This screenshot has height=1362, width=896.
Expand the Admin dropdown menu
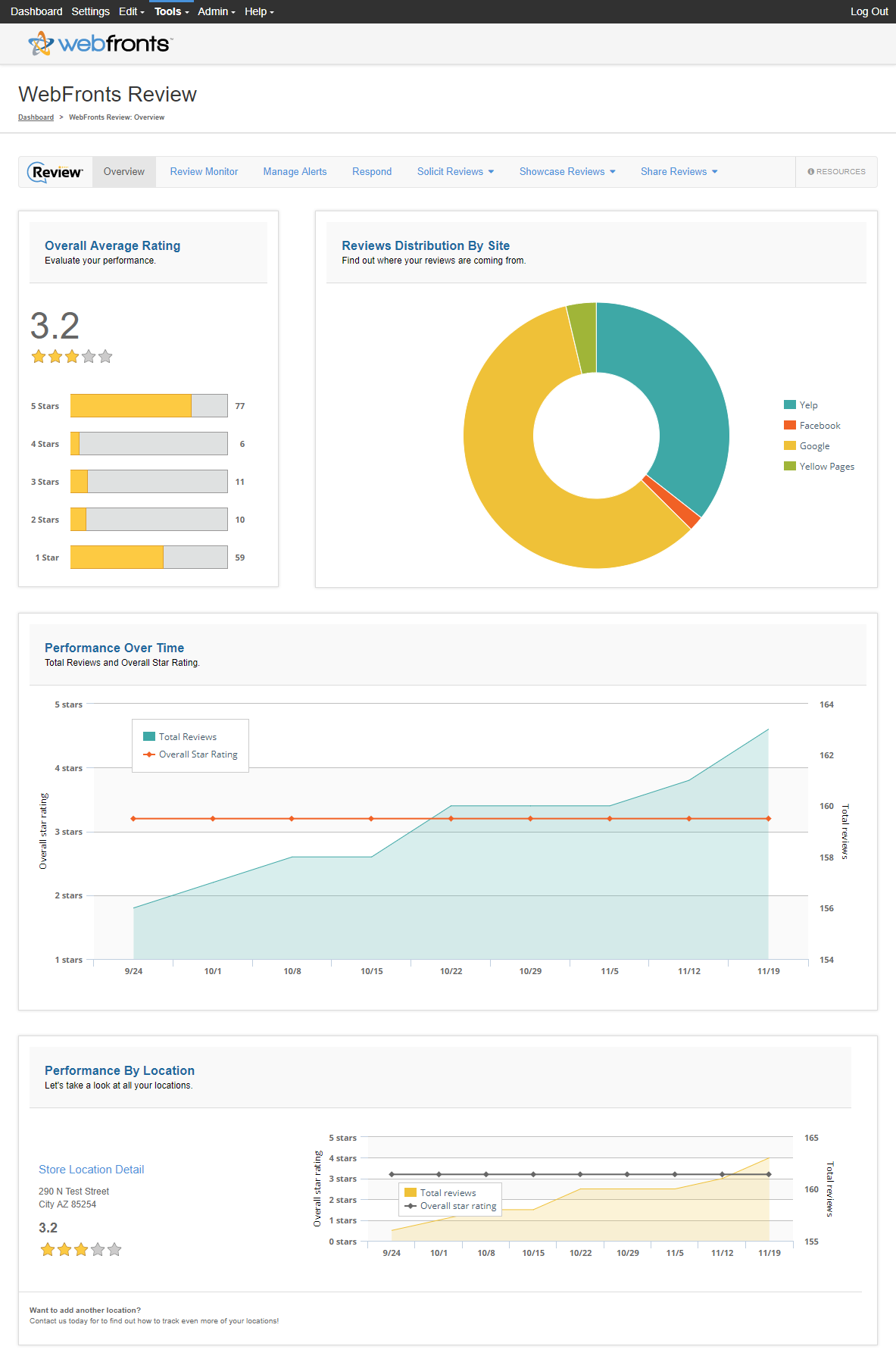[217, 11]
